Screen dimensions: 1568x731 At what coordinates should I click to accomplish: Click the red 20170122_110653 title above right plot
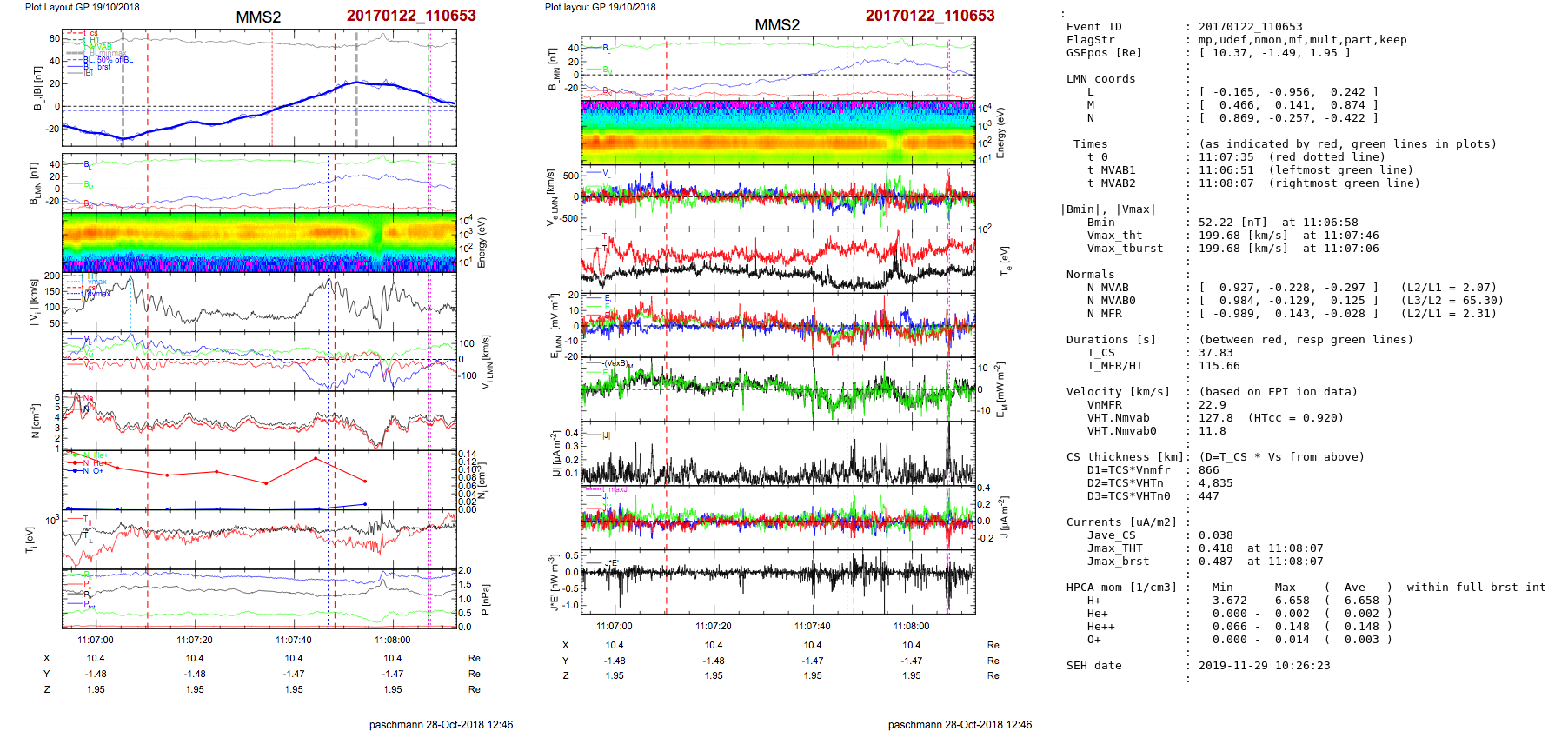coord(929,16)
